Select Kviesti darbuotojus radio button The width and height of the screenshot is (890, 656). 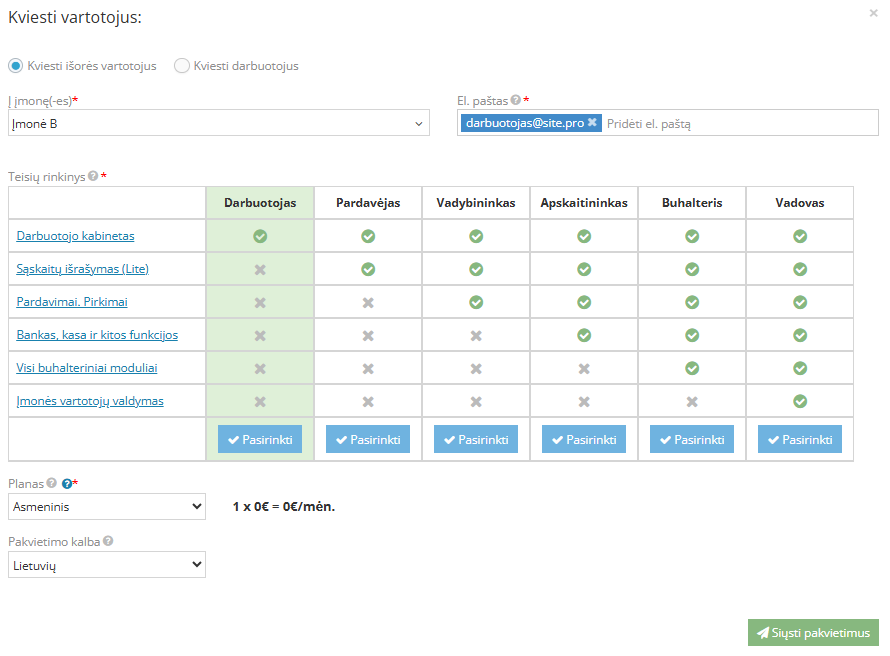coord(181,66)
